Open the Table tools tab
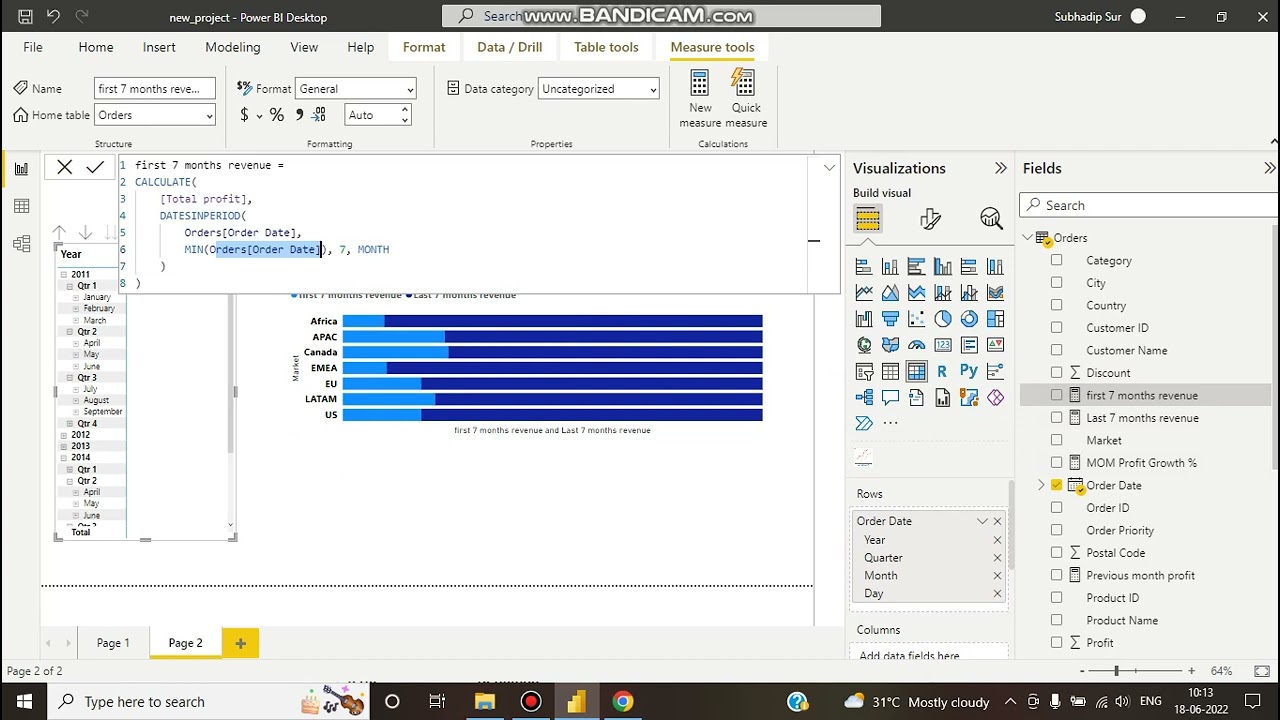Screen dimensions: 1280x720 click(606, 47)
